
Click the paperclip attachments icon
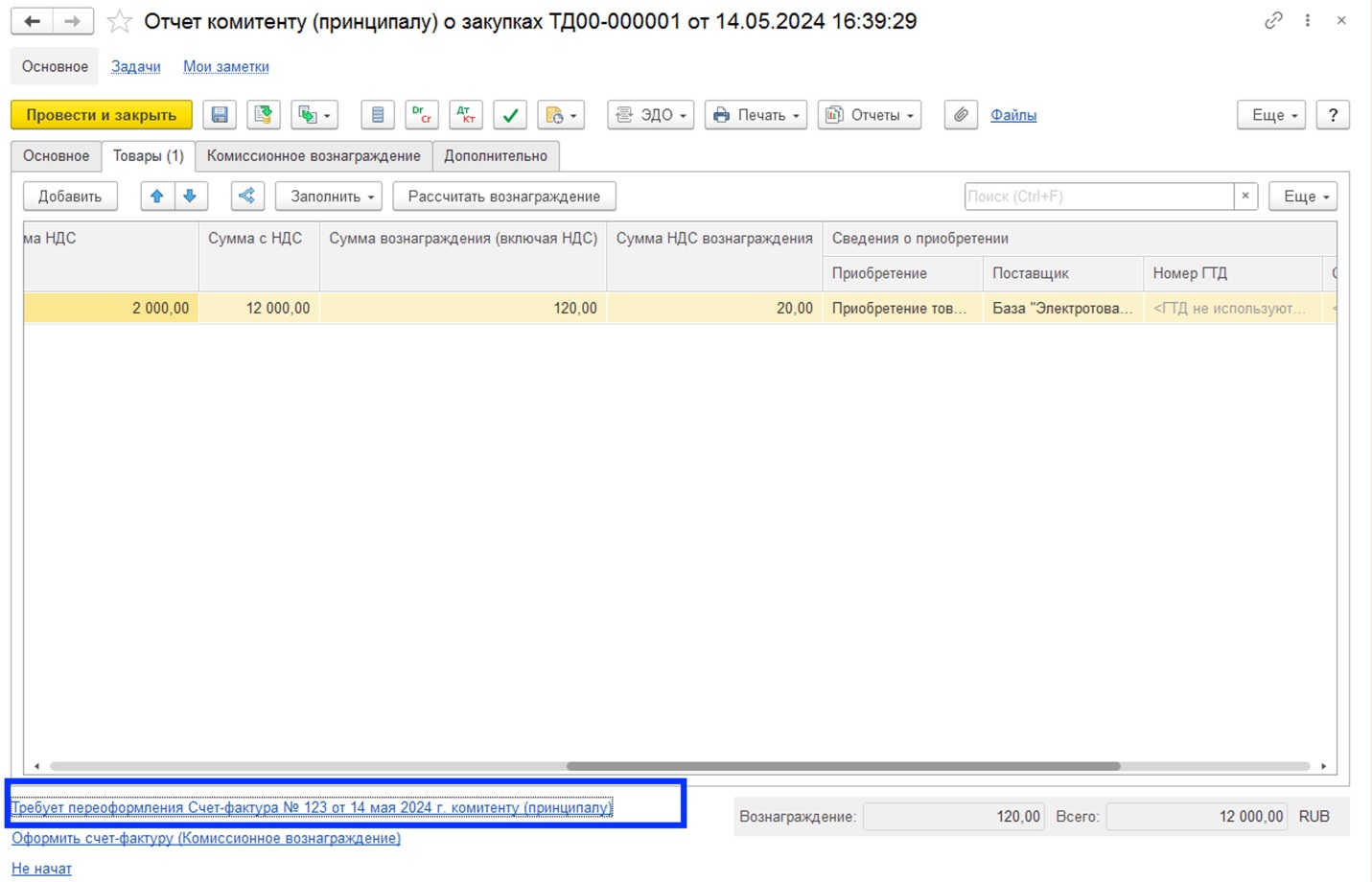pos(960,115)
